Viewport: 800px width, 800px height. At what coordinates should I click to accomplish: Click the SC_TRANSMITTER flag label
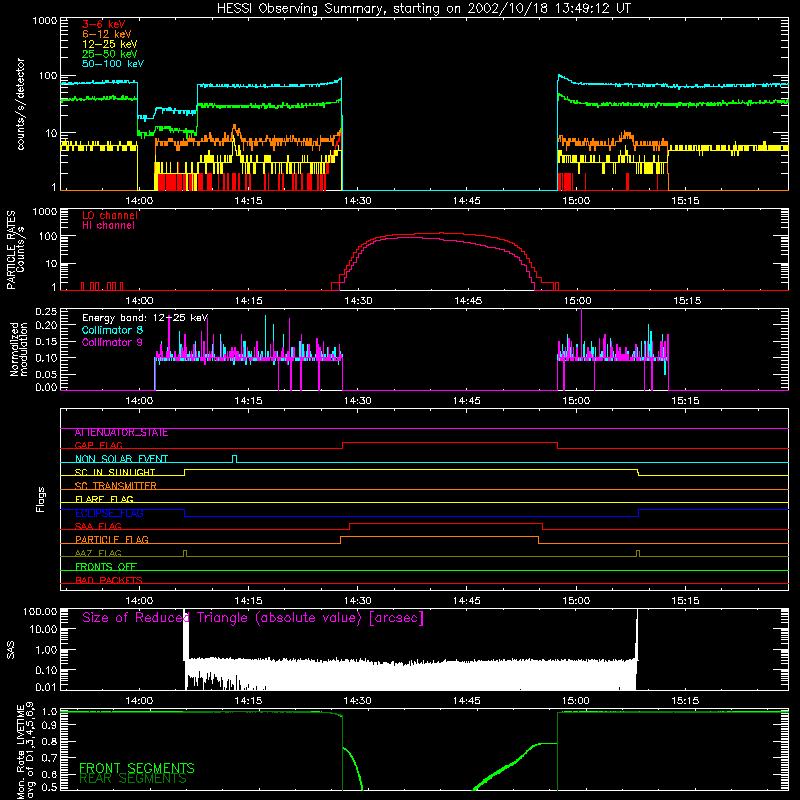[x=116, y=486]
